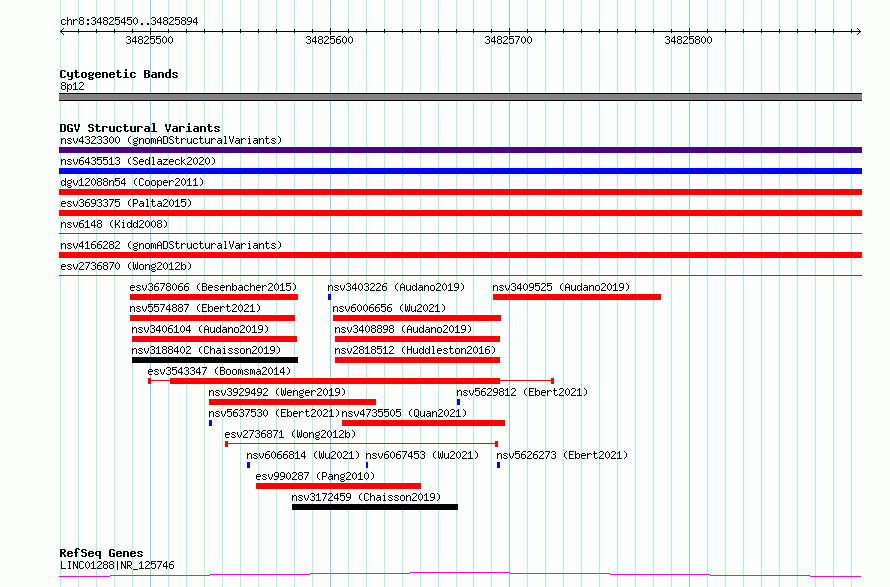Click nsv6066814 (Wu2021) label

[x=303, y=455]
